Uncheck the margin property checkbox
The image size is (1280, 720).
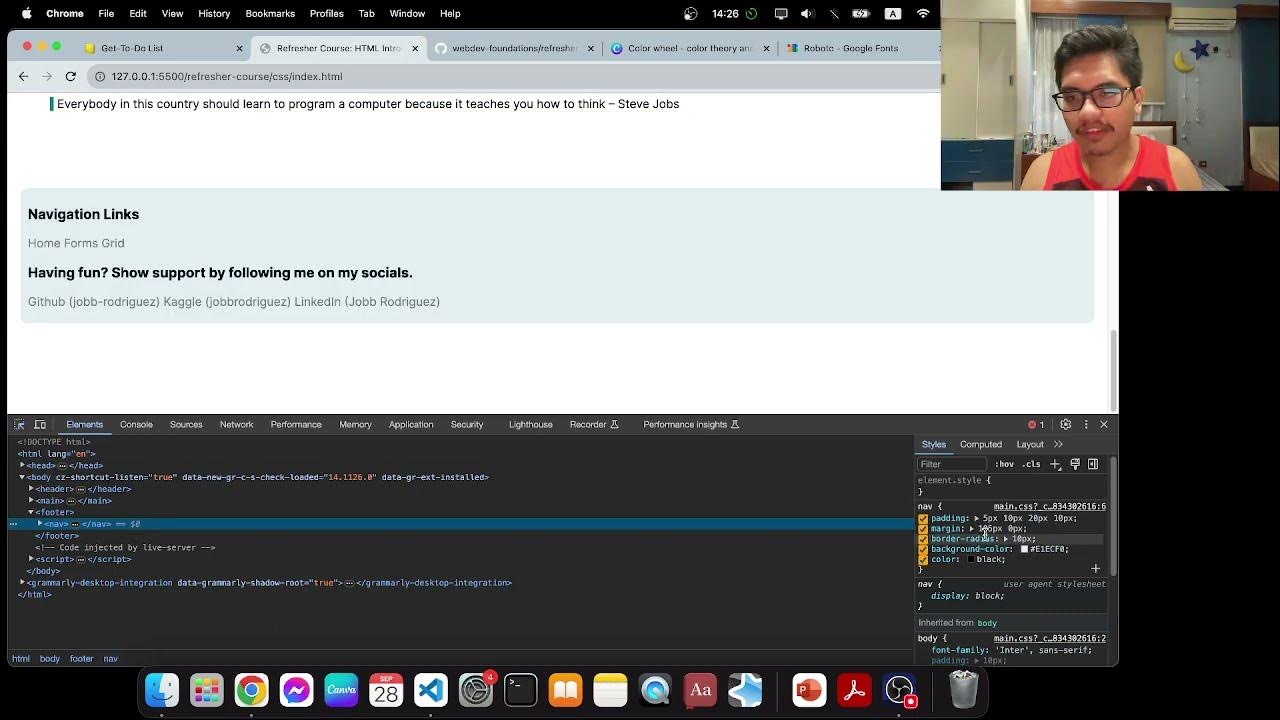pyautogui.click(x=923, y=529)
